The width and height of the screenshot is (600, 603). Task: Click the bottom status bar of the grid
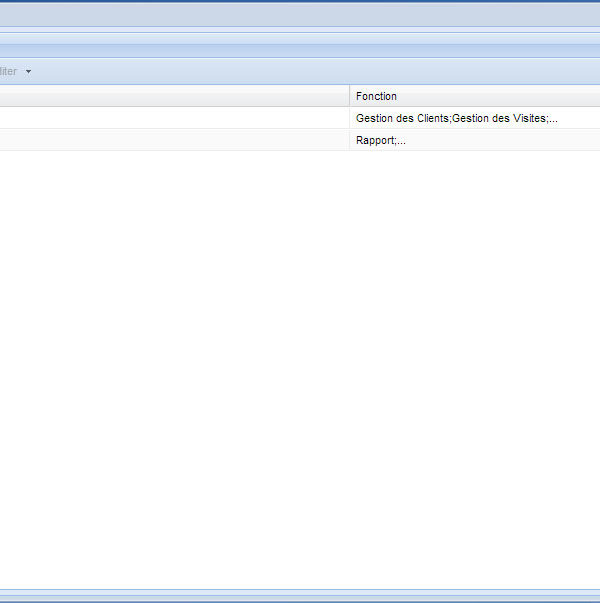pos(300,596)
